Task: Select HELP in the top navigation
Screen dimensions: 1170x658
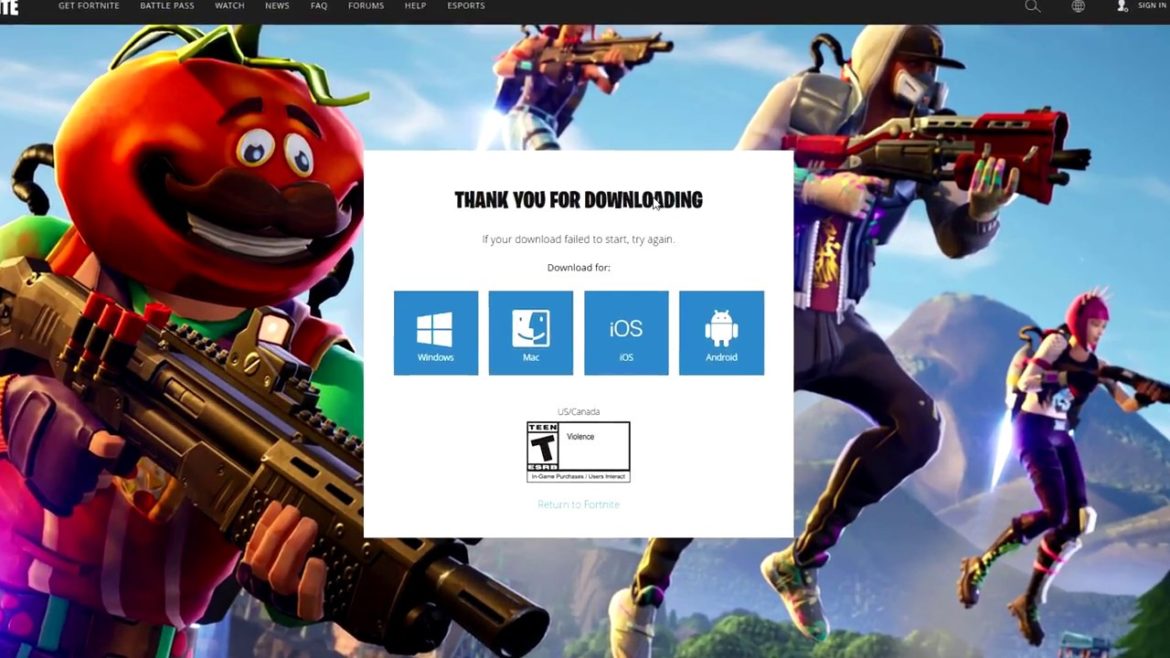Action: tap(415, 6)
